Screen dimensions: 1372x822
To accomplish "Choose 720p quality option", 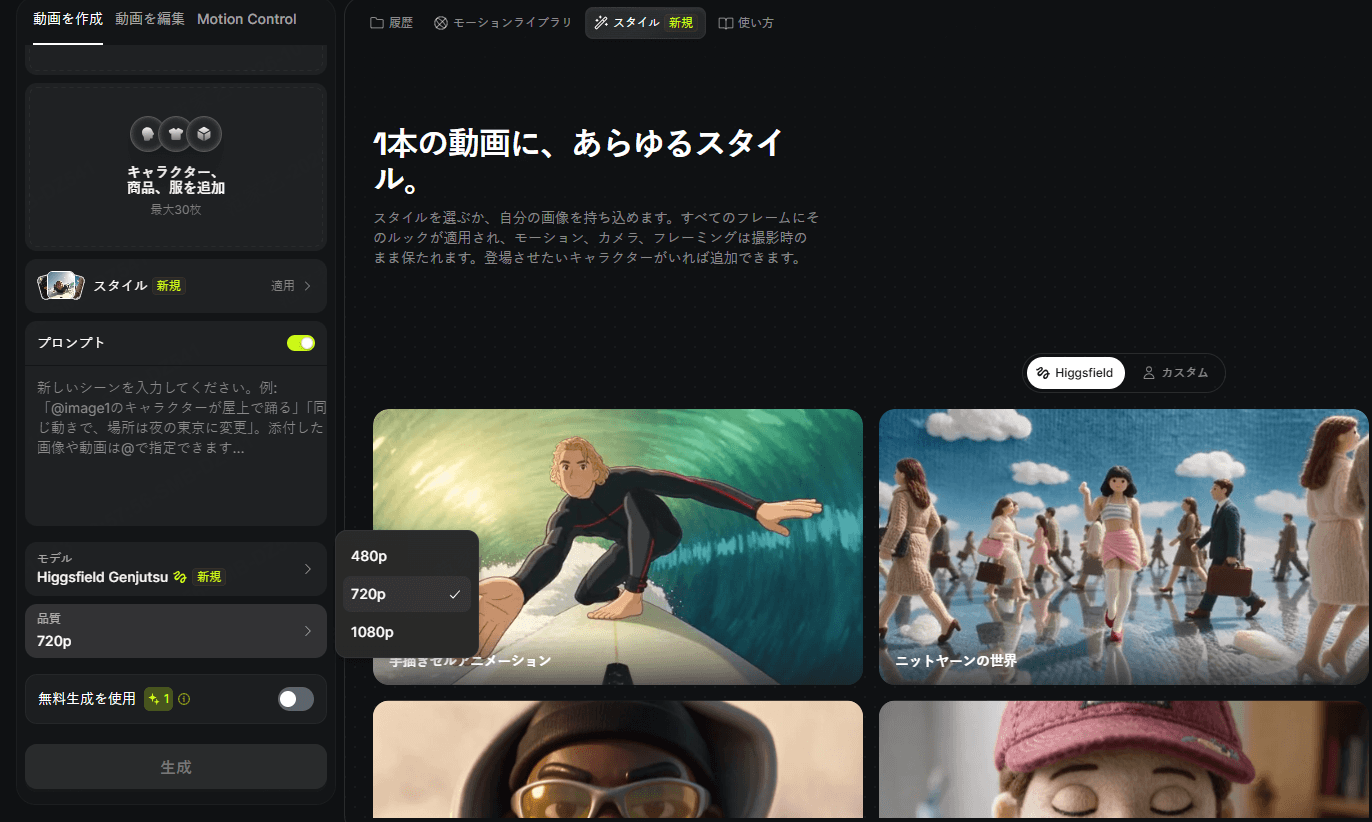I will tap(407, 594).
